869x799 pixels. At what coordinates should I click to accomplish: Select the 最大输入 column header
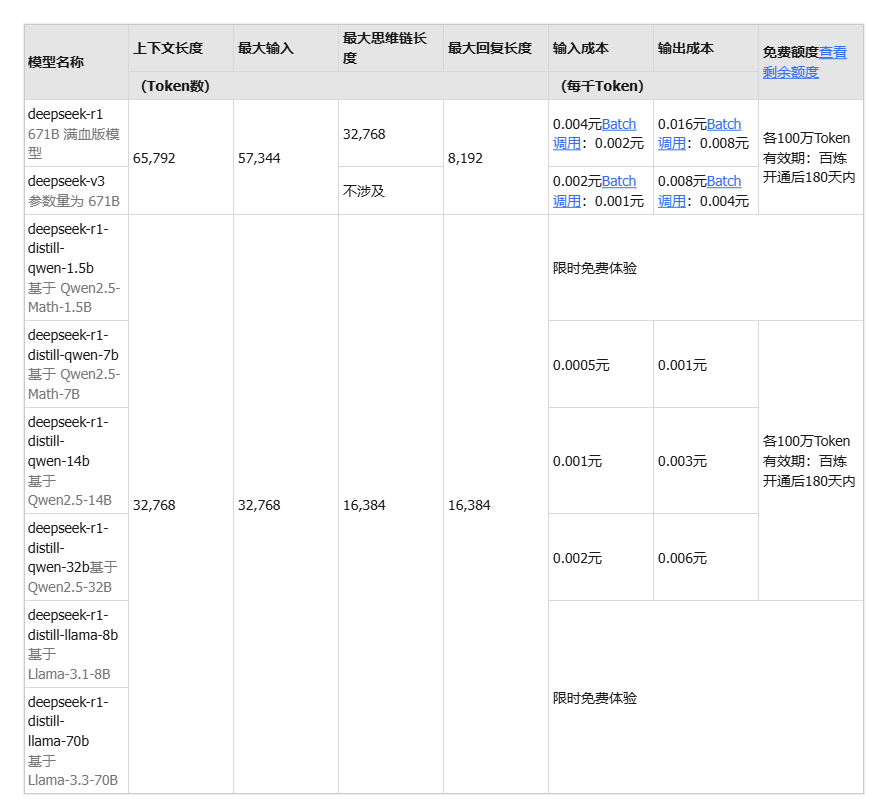point(286,48)
